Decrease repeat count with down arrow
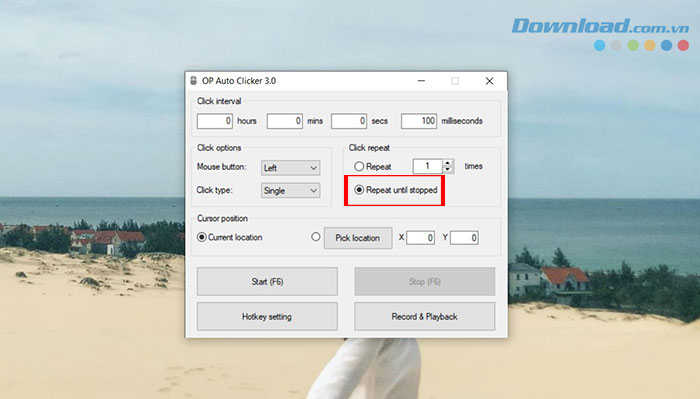The height and width of the screenshot is (399, 700). pyautogui.click(x=448, y=170)
